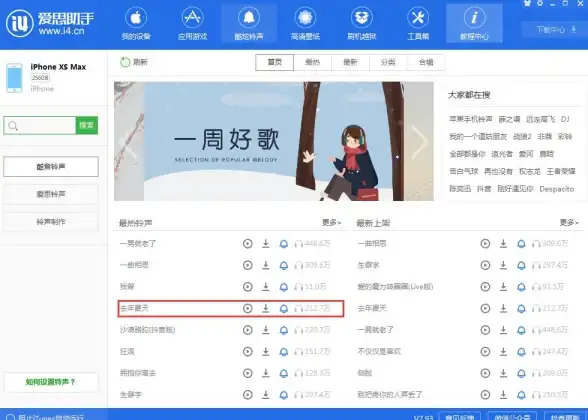The height and width of the screenshot is (420, 588).
Task: Search the hot keyword 告白气球
Action: [x=464, y=171]
